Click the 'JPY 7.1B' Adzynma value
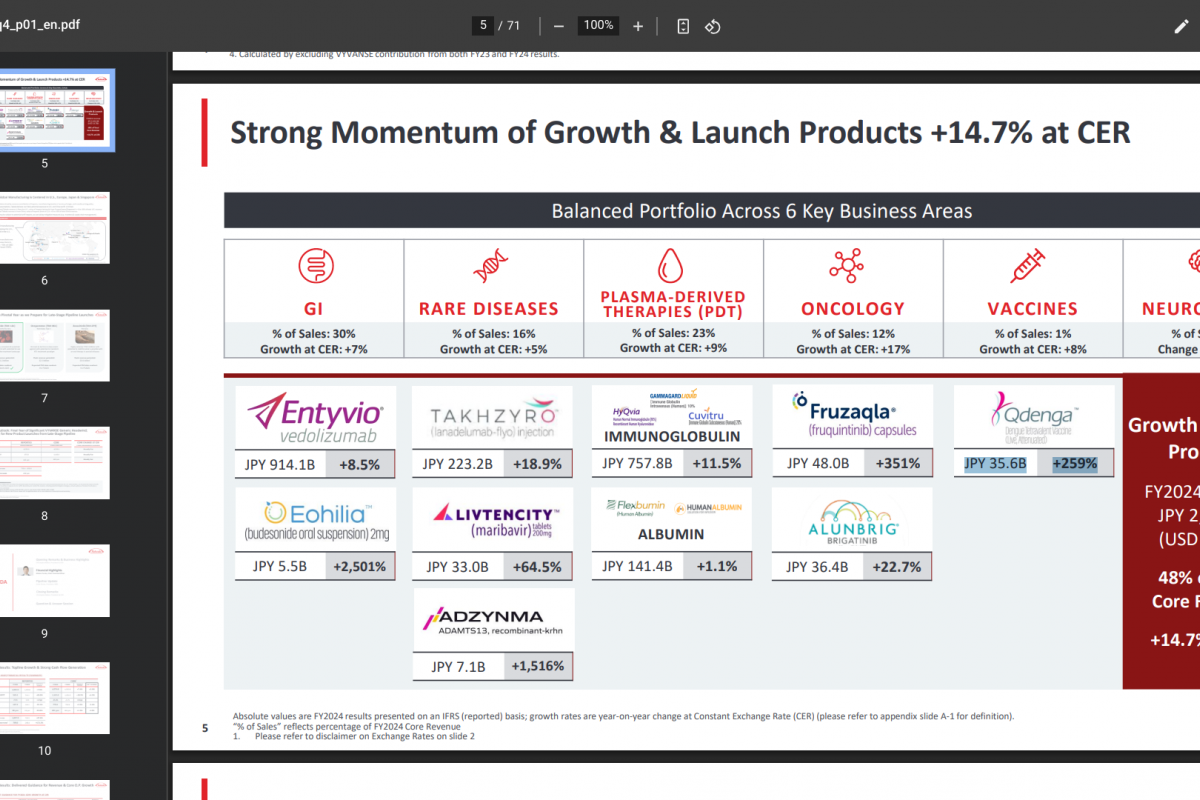Viewport: 1200px width, 800px height. [x=458, y=667]
